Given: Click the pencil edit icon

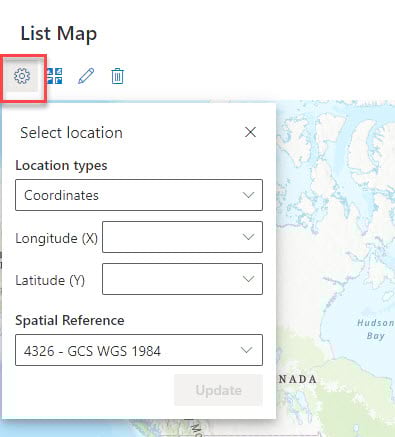Looking at the screenshot, I should pyautogui.click(x=86, y=76).
